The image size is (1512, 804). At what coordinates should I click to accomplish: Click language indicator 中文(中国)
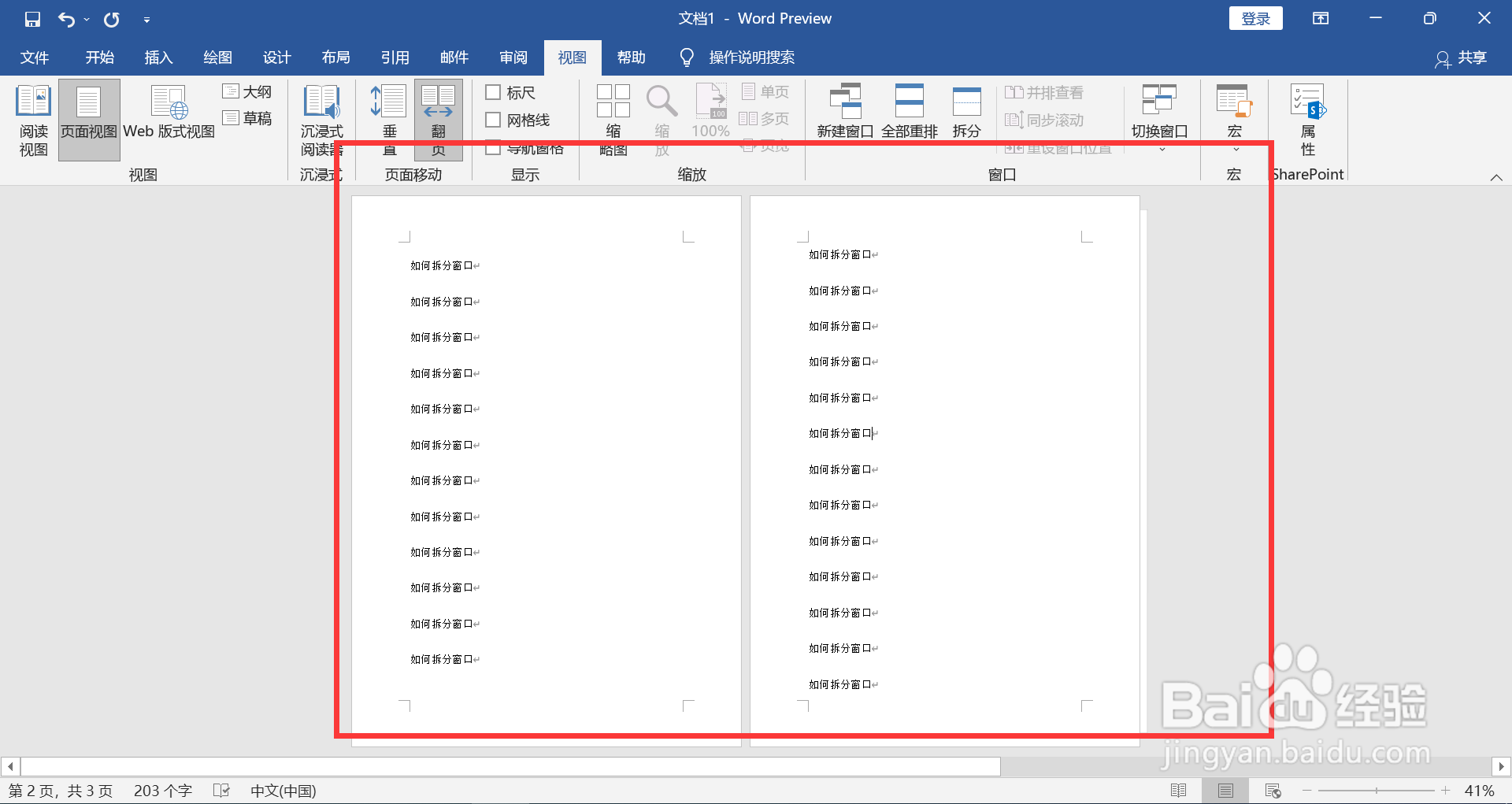click(283, 791)
